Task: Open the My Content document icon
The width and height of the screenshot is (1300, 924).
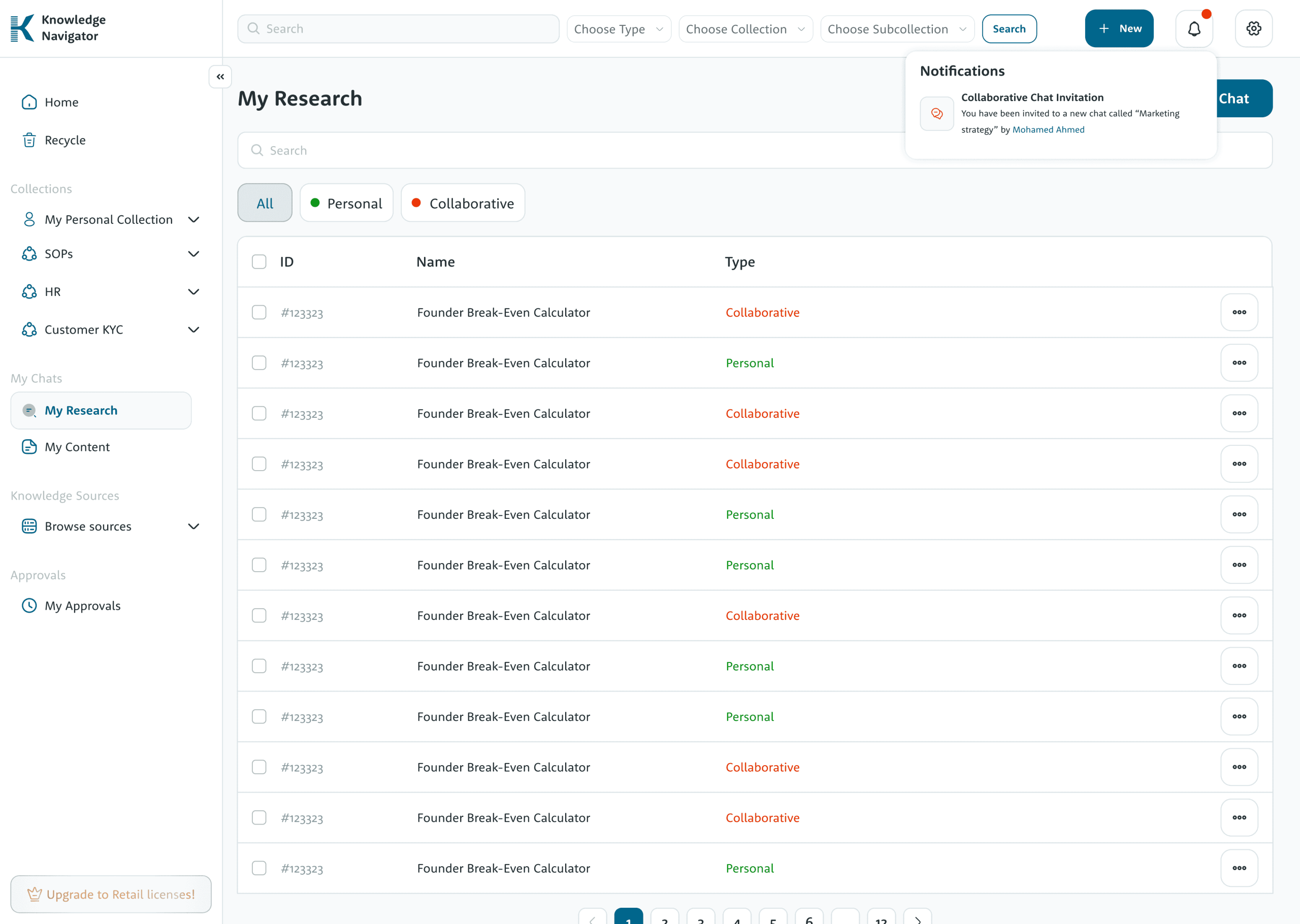Action: (29, 447)
